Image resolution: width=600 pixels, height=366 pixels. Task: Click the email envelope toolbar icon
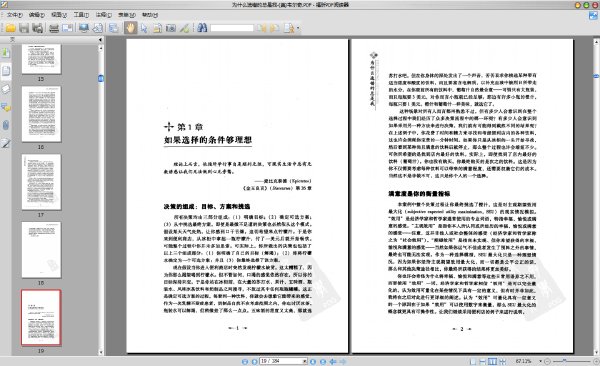67,28
